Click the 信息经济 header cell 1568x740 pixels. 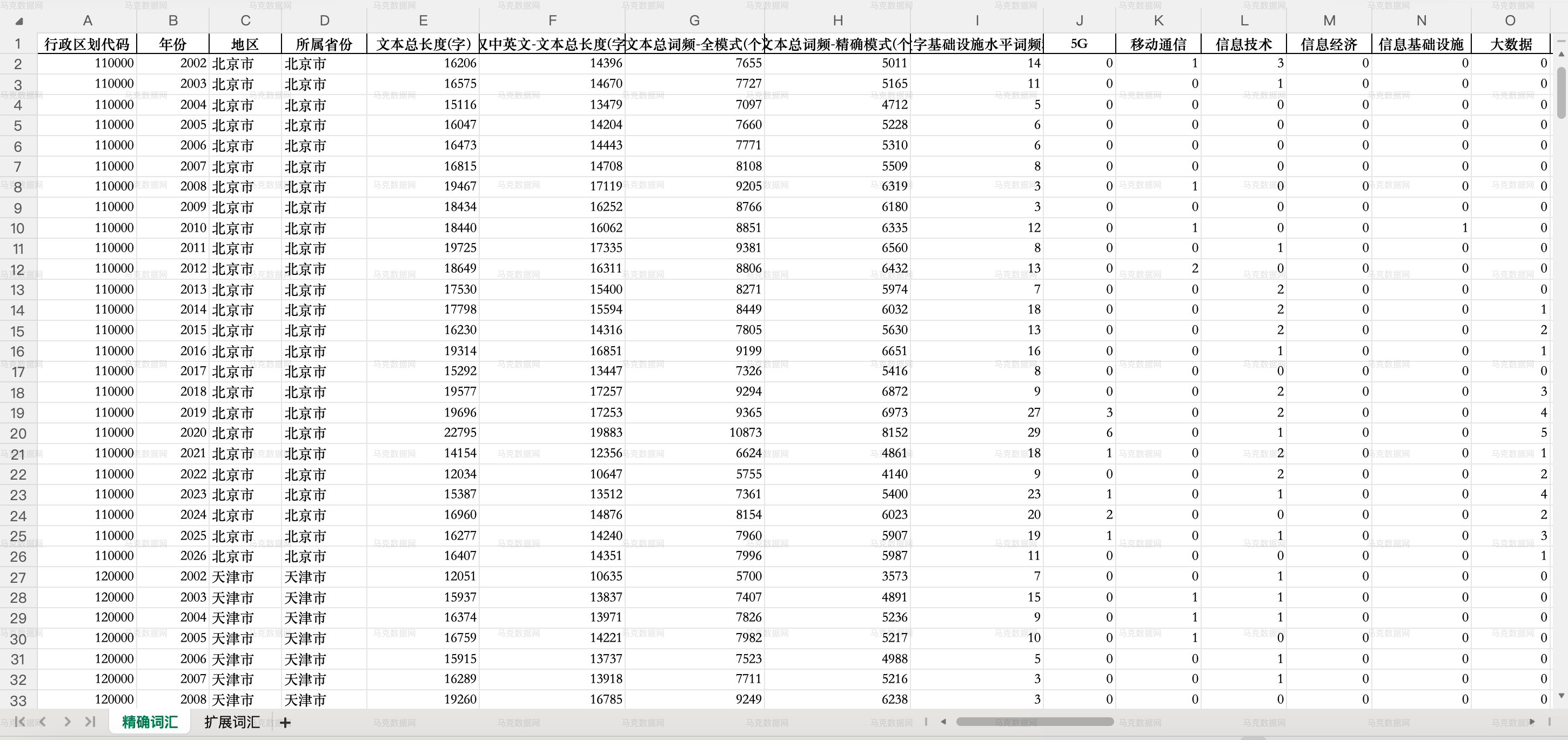[x=1329, y=44]
